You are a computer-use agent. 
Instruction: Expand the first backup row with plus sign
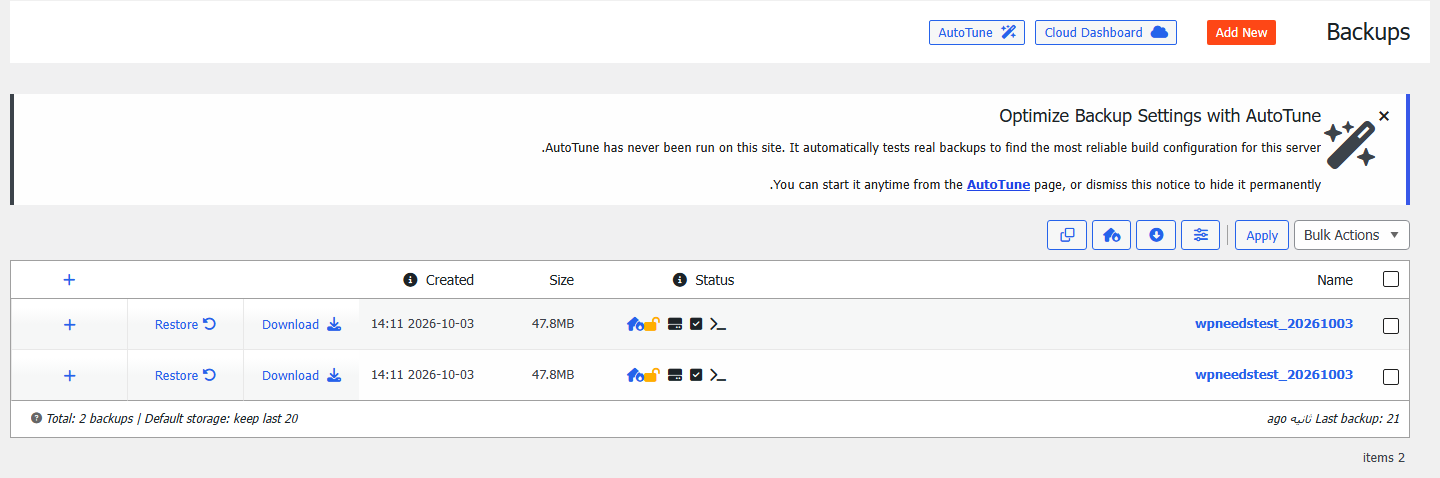click(x=69, y=324)
